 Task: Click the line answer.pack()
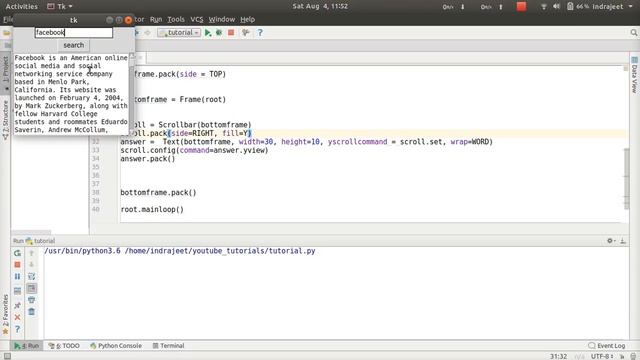147,159
